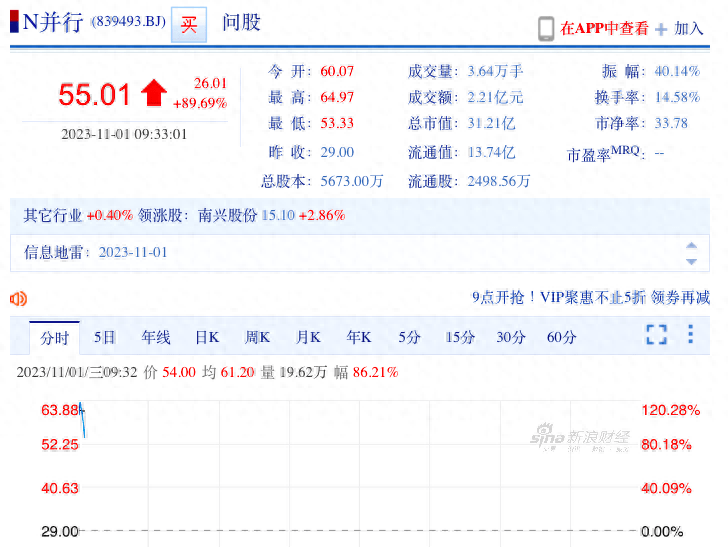Click the fullscreen chart icon
This screenshot has height=547, width=728.
656,335
